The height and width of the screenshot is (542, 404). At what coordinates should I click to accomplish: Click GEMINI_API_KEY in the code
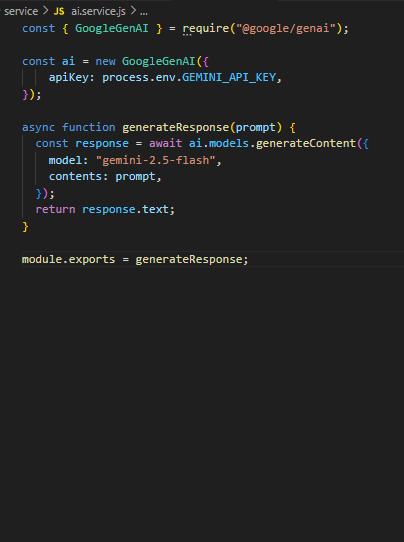(229, 77)
